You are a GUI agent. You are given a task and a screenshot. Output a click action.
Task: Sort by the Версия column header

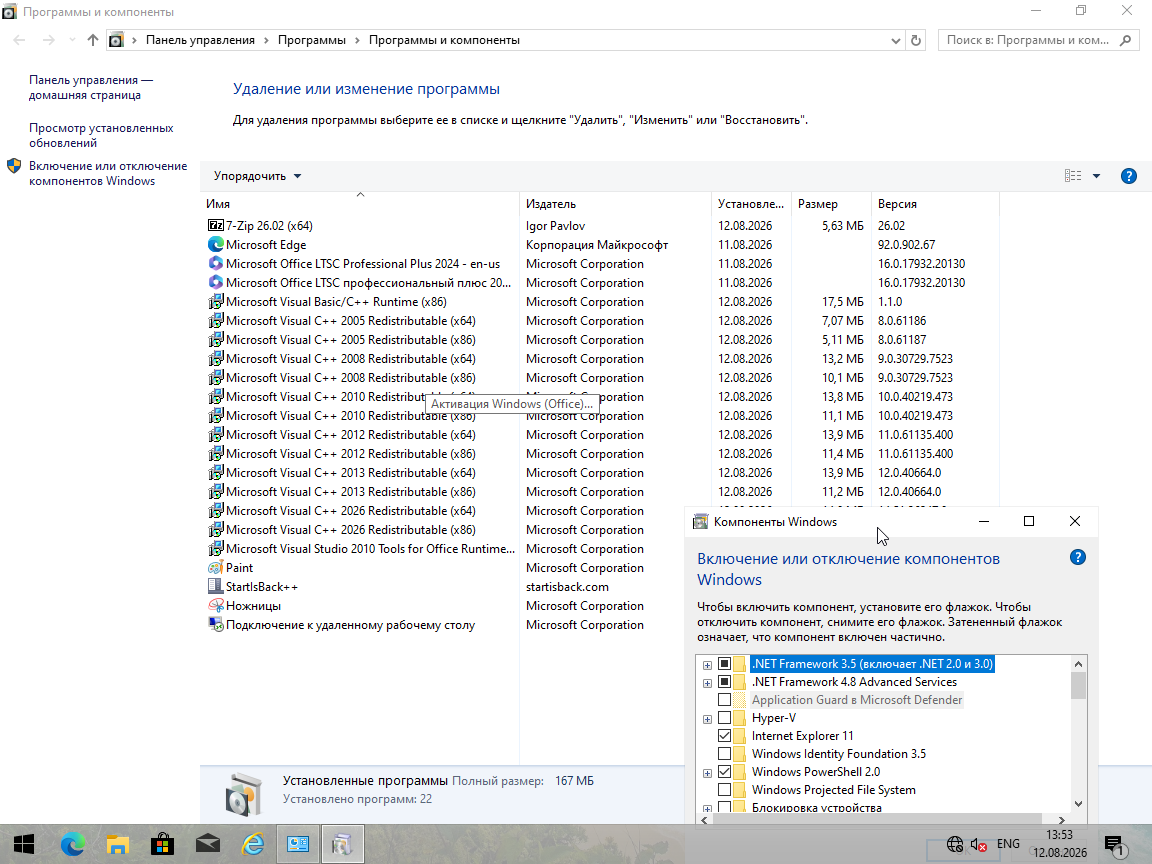pos(935,204)
